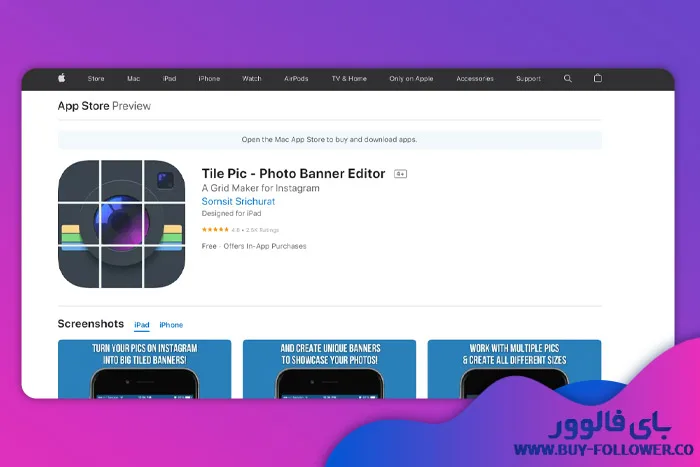Open the iPhone navigation menu item

pos(209,79)
